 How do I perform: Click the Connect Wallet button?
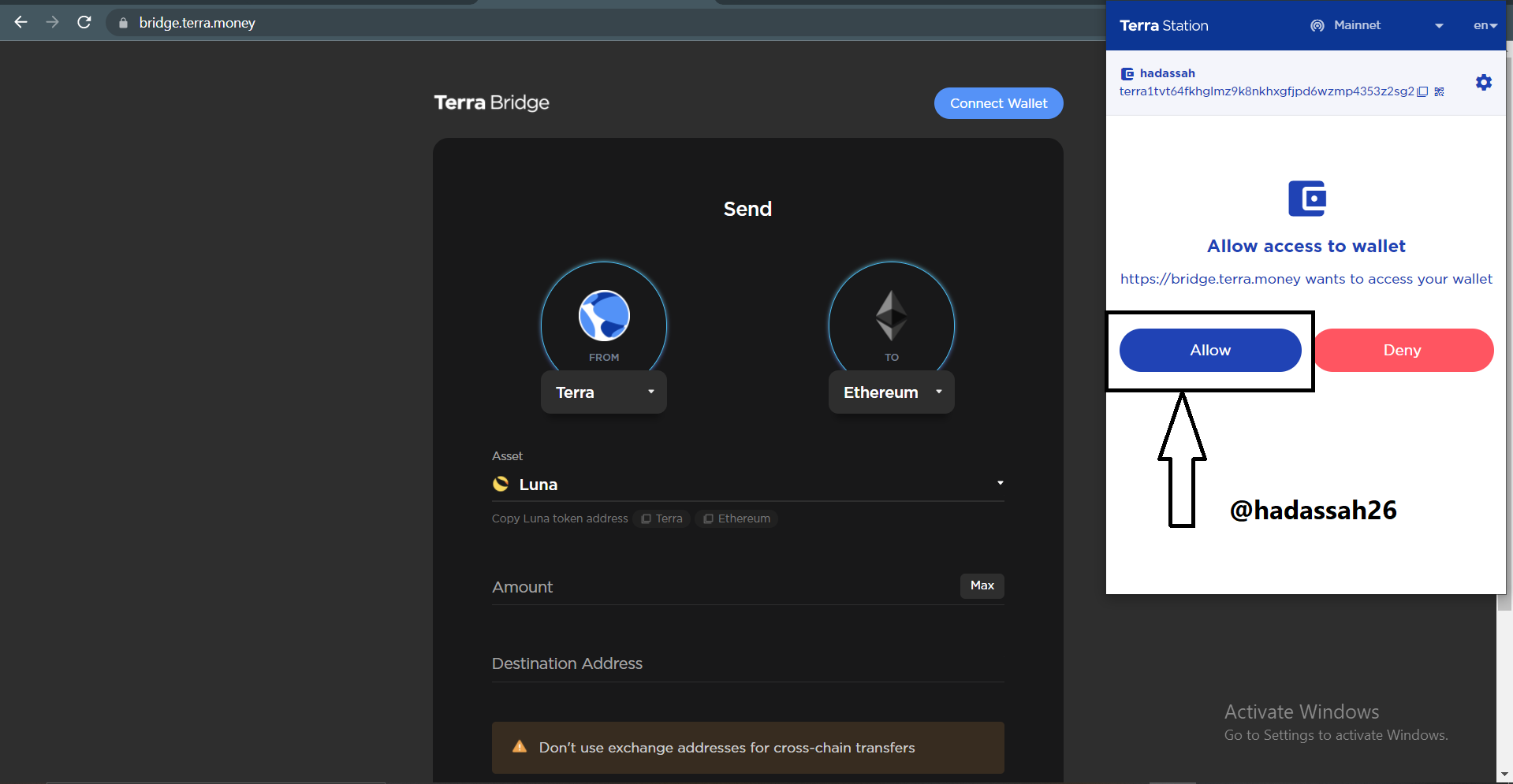coord(998,103)
